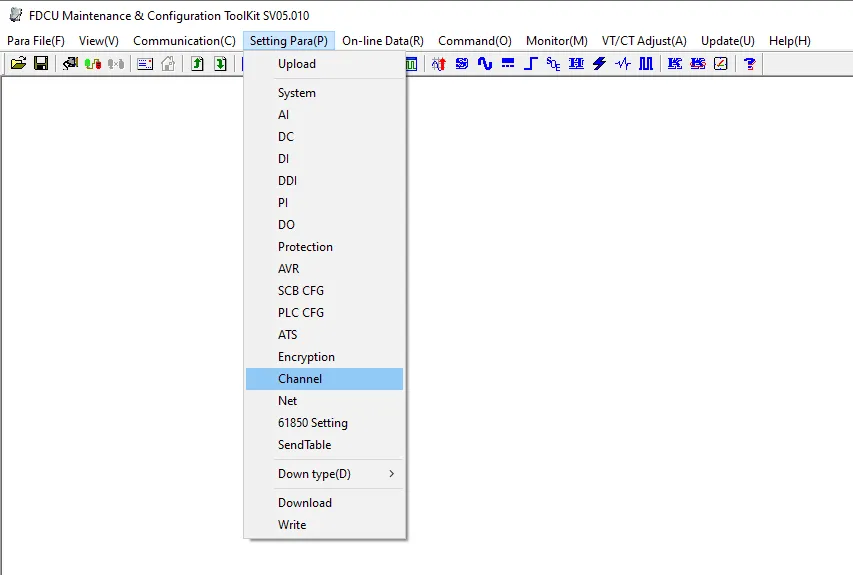
Task: Select the DDI parameter entry
Action: 324,181
